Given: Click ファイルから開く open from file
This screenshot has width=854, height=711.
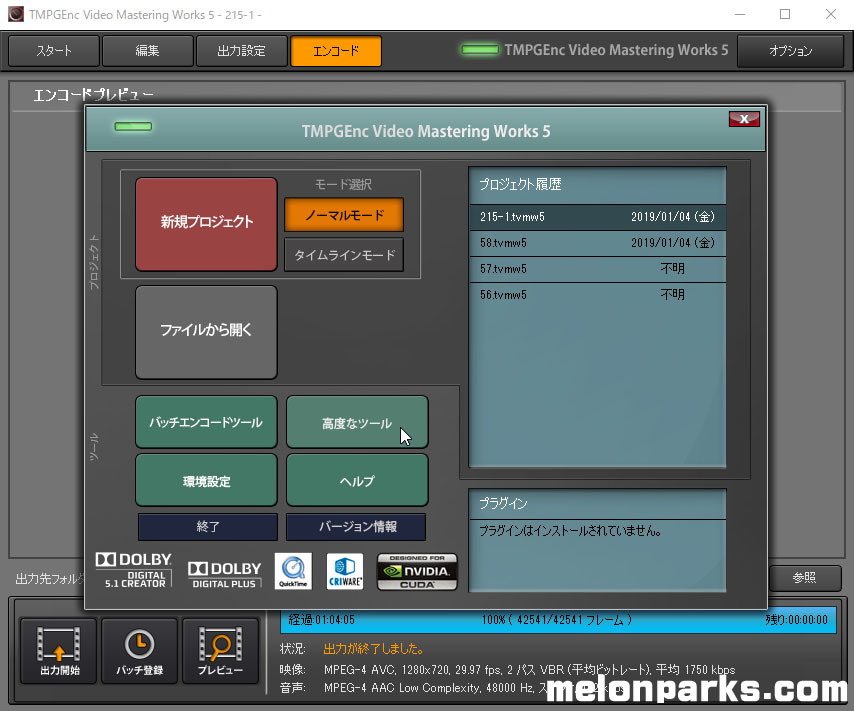Looking at the screenshot, I should (x=206, y=332).
